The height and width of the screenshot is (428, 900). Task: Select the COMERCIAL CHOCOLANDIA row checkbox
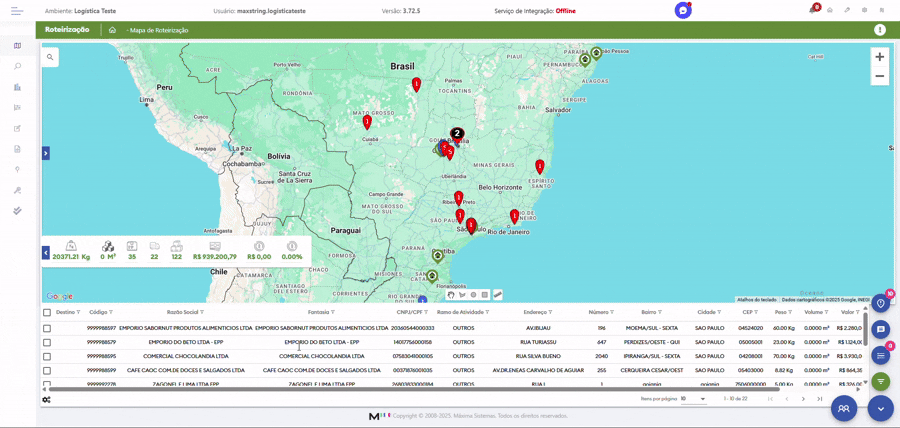click(47, 356)
